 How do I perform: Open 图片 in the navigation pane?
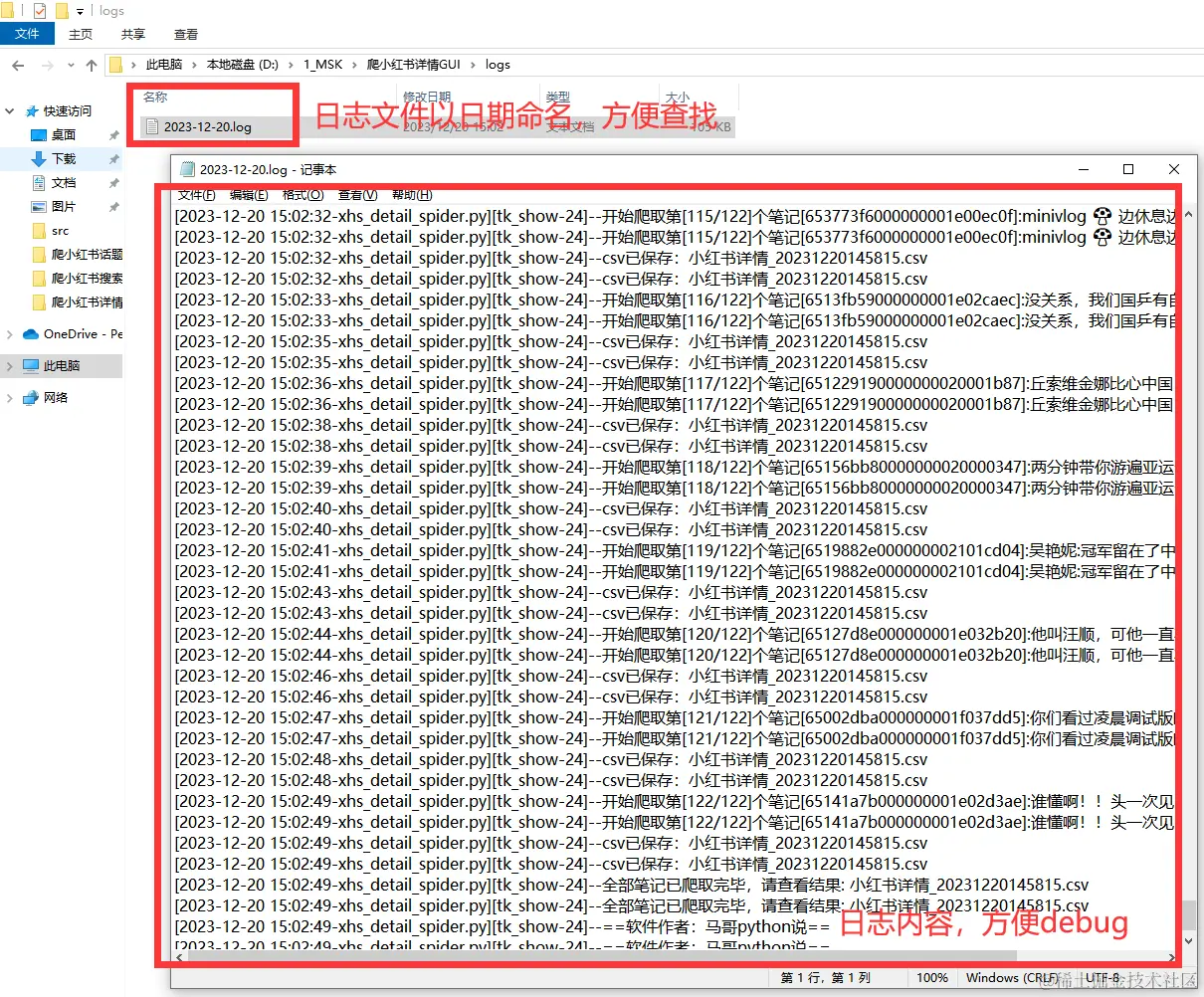pyautogui.click(x=64, y=207)
